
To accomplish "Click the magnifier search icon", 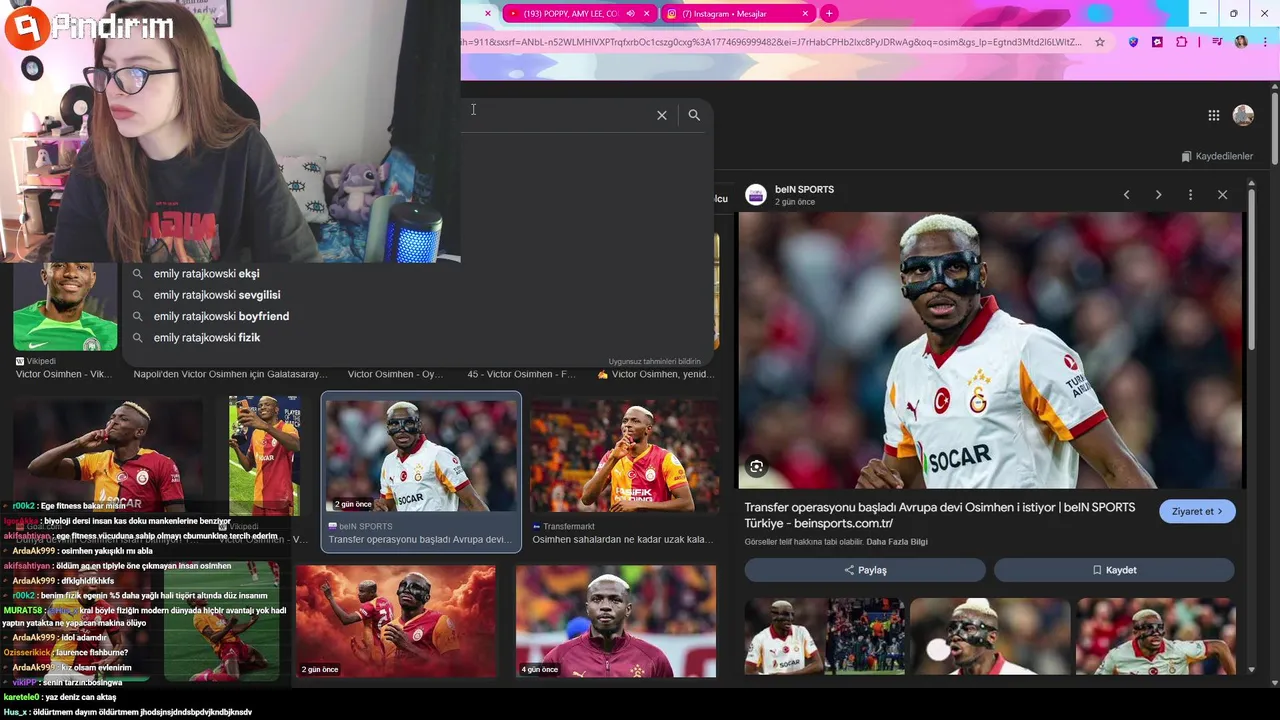I will [694, 115].
